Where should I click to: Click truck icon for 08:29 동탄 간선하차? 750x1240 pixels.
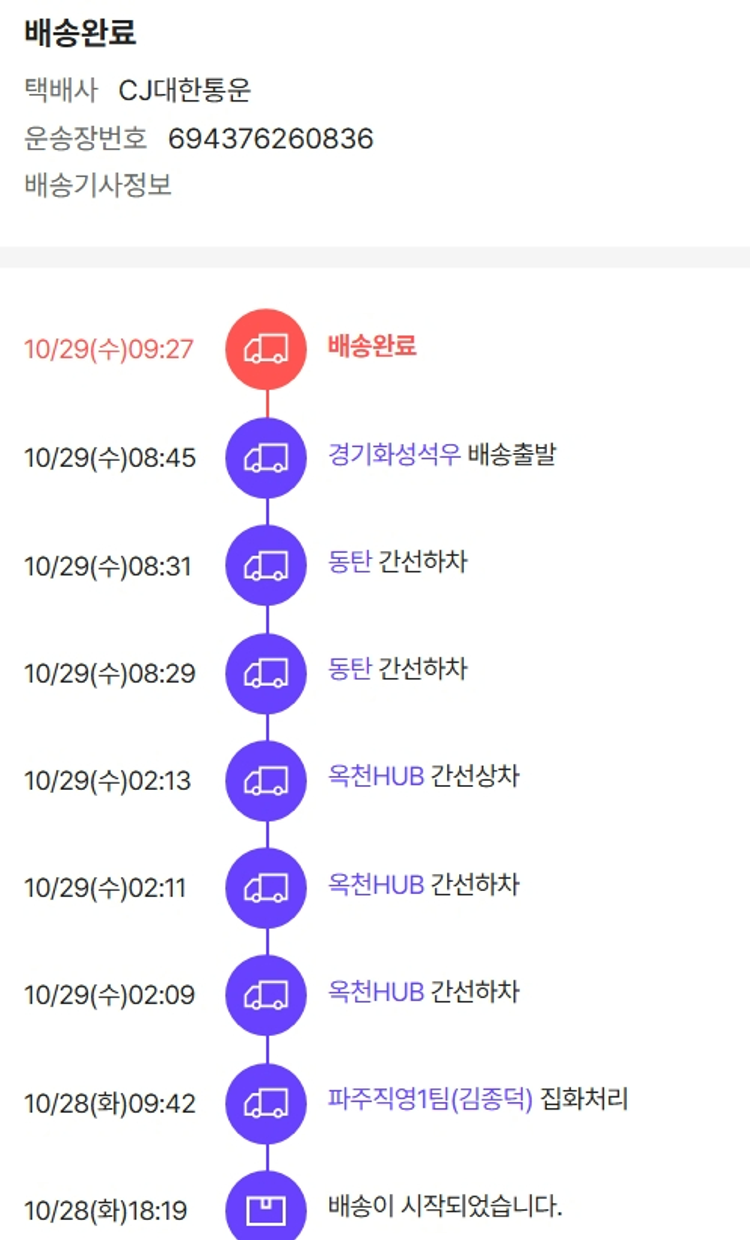point(266,673)
